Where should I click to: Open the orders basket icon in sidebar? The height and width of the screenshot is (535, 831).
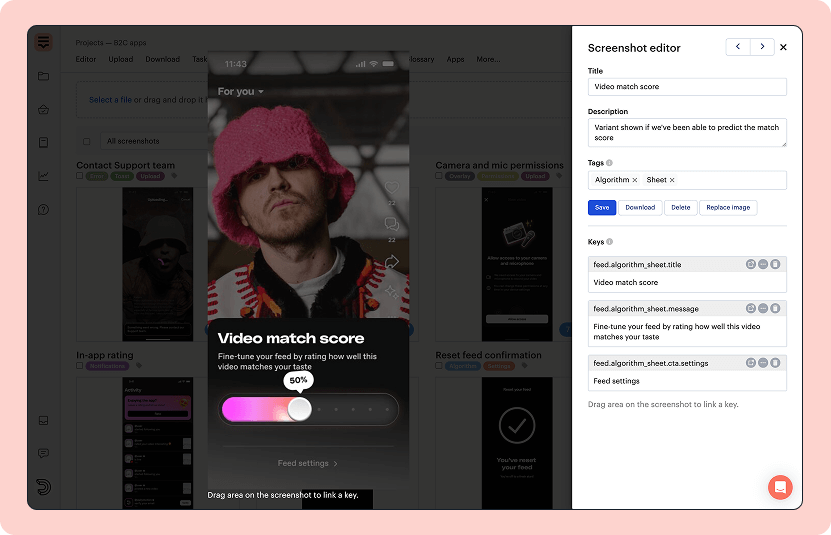pyautogui.click(x=43, y=110)
